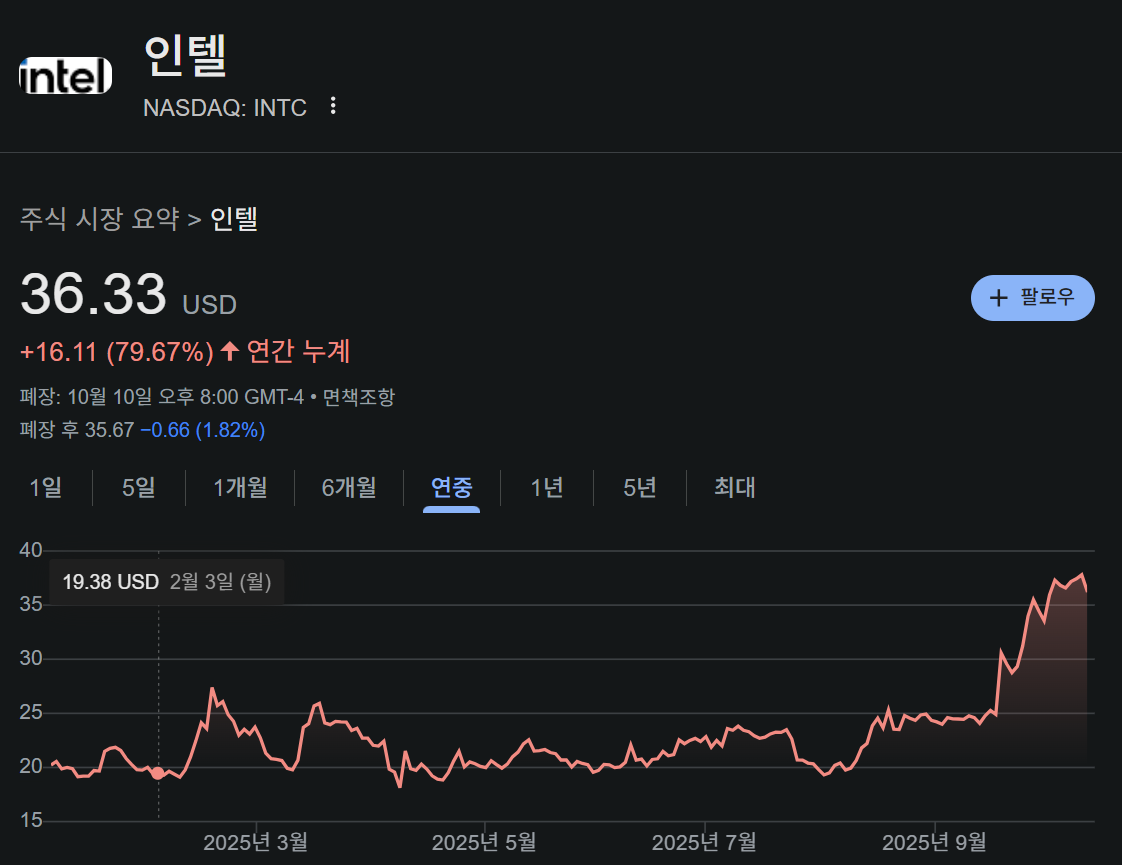Click the highlighted 2월 3일 chart data point
Image resolution: width=1122 pixels, height=865 pixels.
158,773
